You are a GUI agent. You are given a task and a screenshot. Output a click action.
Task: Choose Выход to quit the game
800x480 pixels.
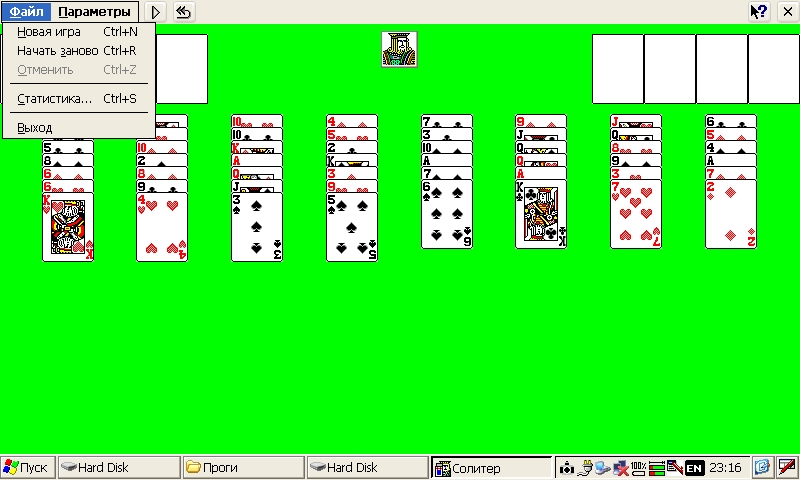pos(78,128)
